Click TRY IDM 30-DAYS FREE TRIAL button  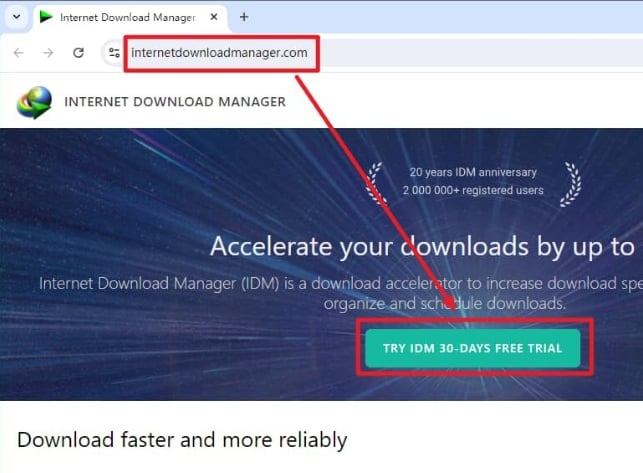pos(473,348)
